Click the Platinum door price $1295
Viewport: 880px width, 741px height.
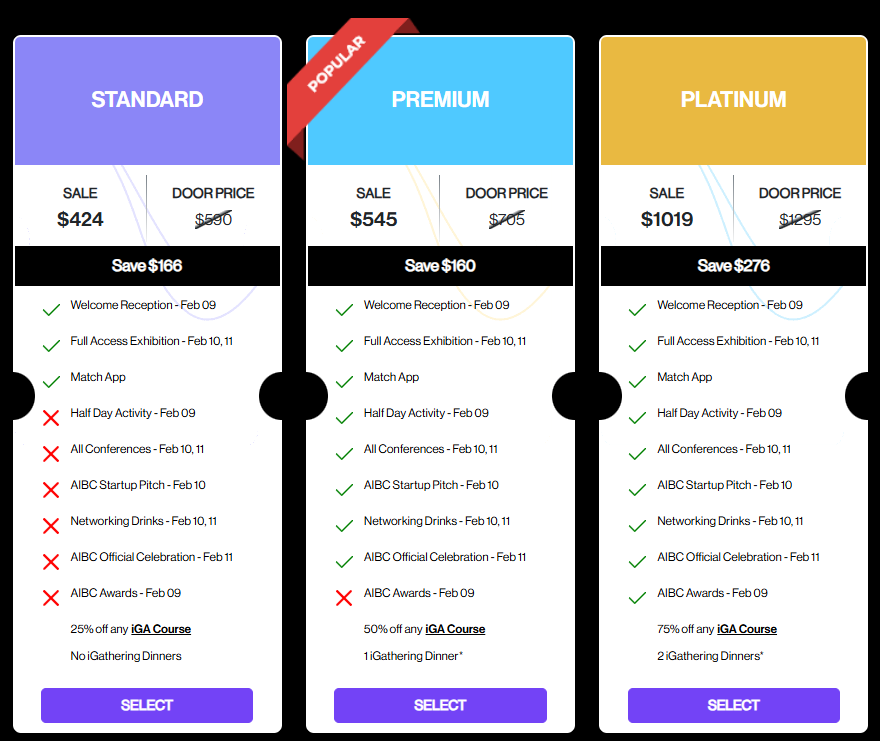point(800,219)
